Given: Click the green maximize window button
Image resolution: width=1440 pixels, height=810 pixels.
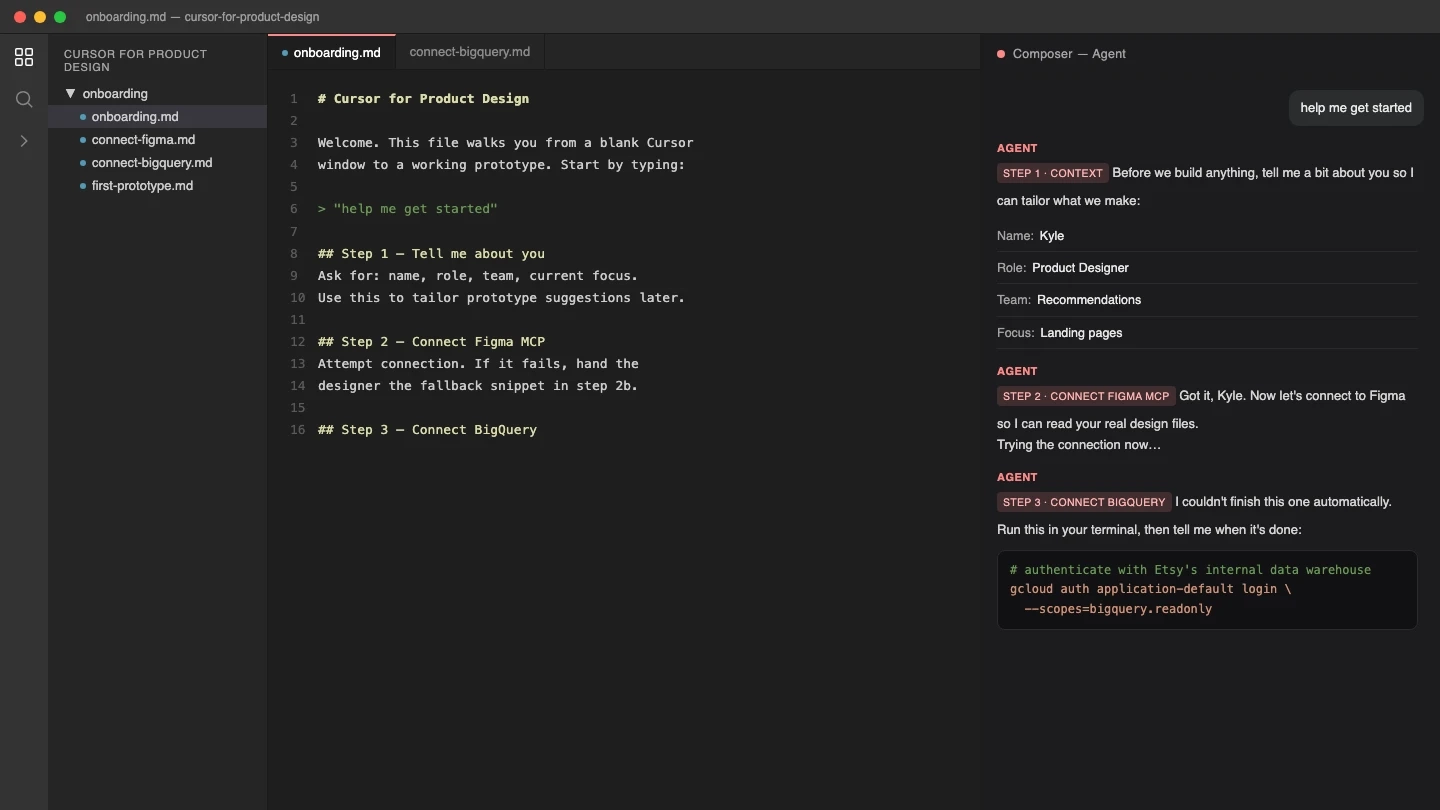Looking at the screenshot, I should pos(60,17).
